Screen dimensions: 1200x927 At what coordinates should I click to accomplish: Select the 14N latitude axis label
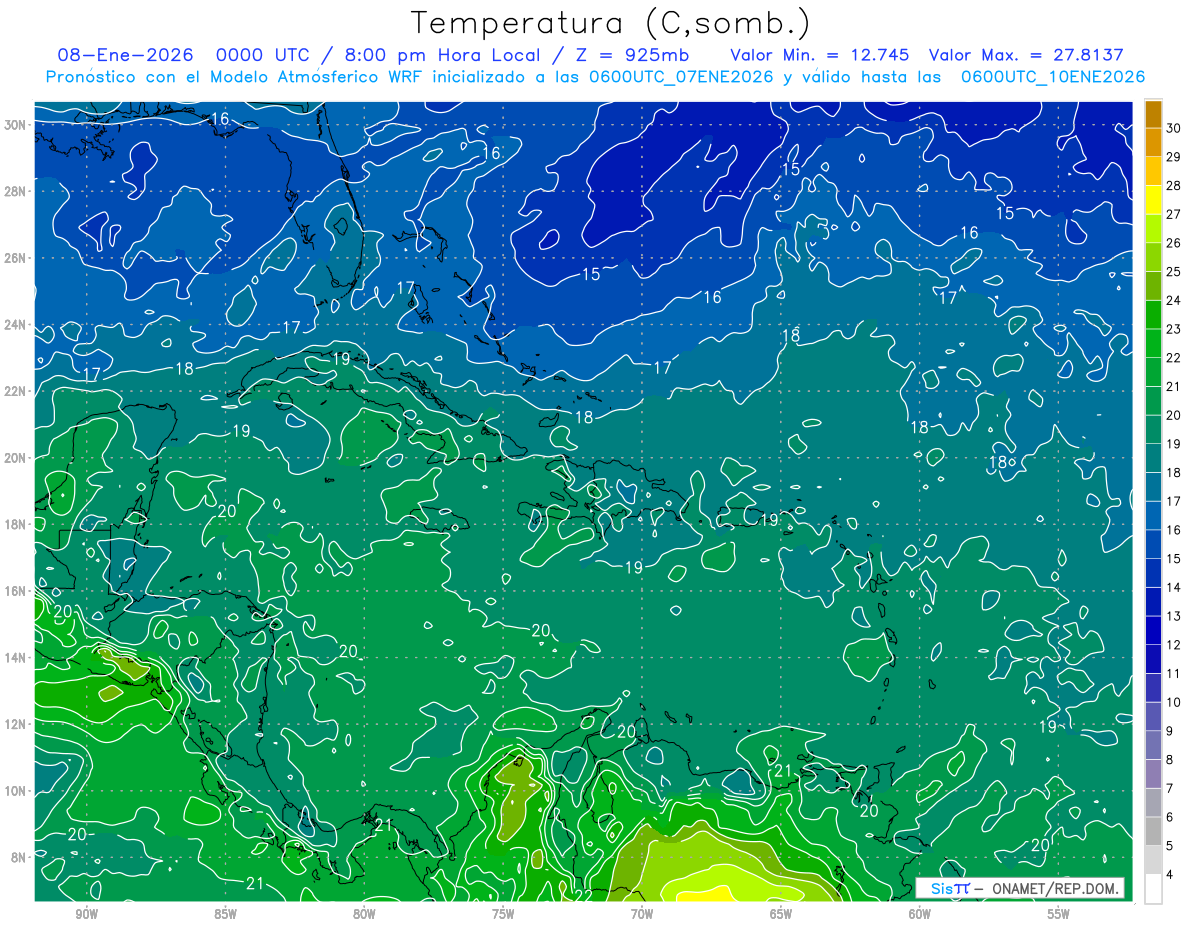click(x=17, y=657)
